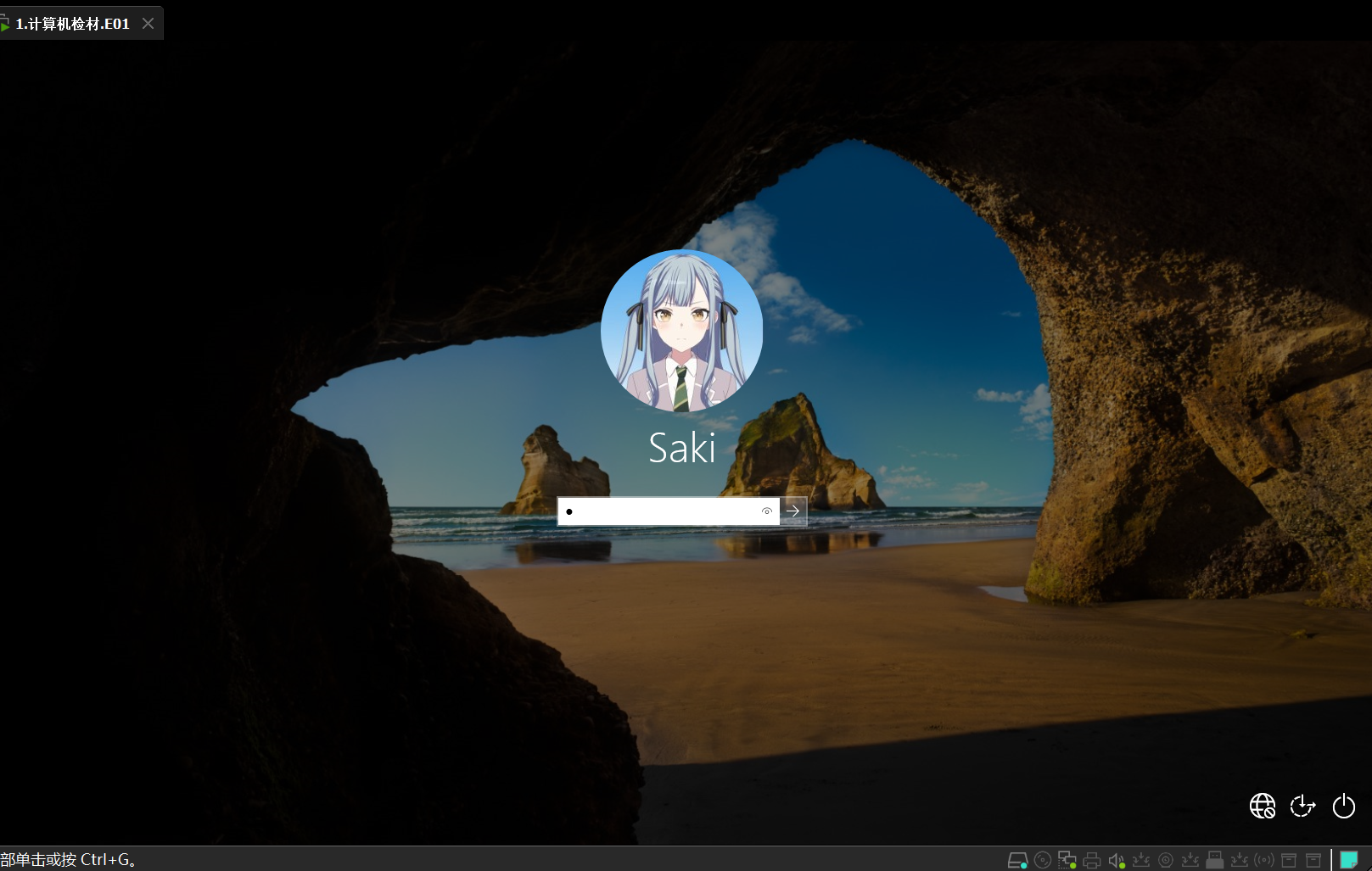
Task: Click the Ctrl+G status bar hint text
Action: pyautogui.click(x=68, y=859)
